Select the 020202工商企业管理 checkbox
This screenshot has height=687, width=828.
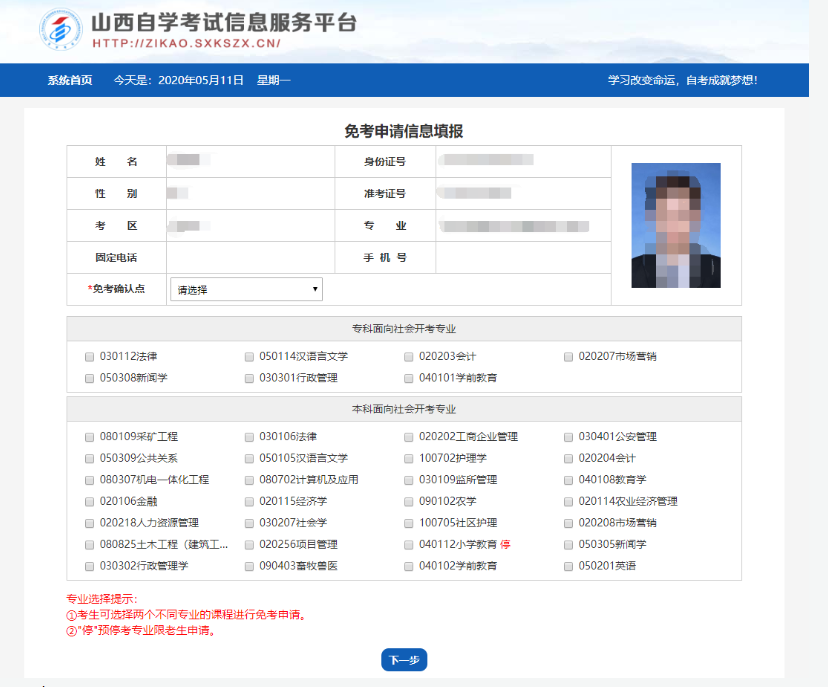point(409,437)
